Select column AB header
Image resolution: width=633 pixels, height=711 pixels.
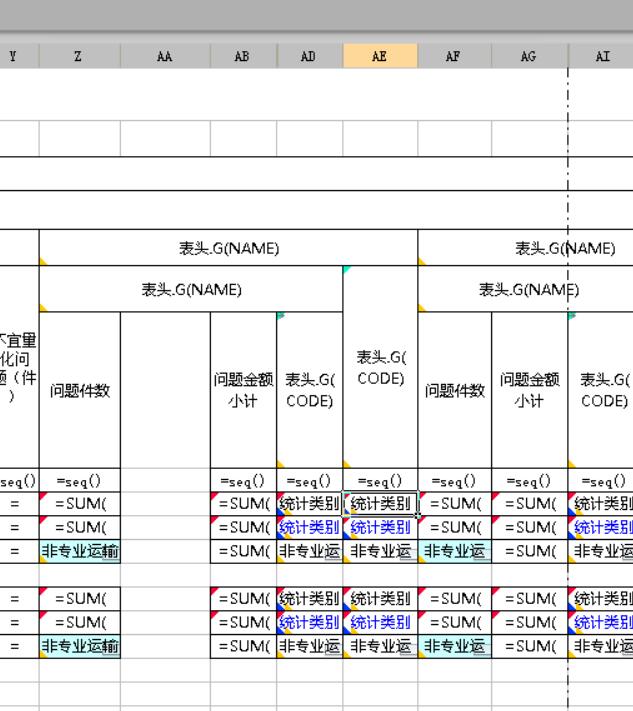(x=243, y=56)
